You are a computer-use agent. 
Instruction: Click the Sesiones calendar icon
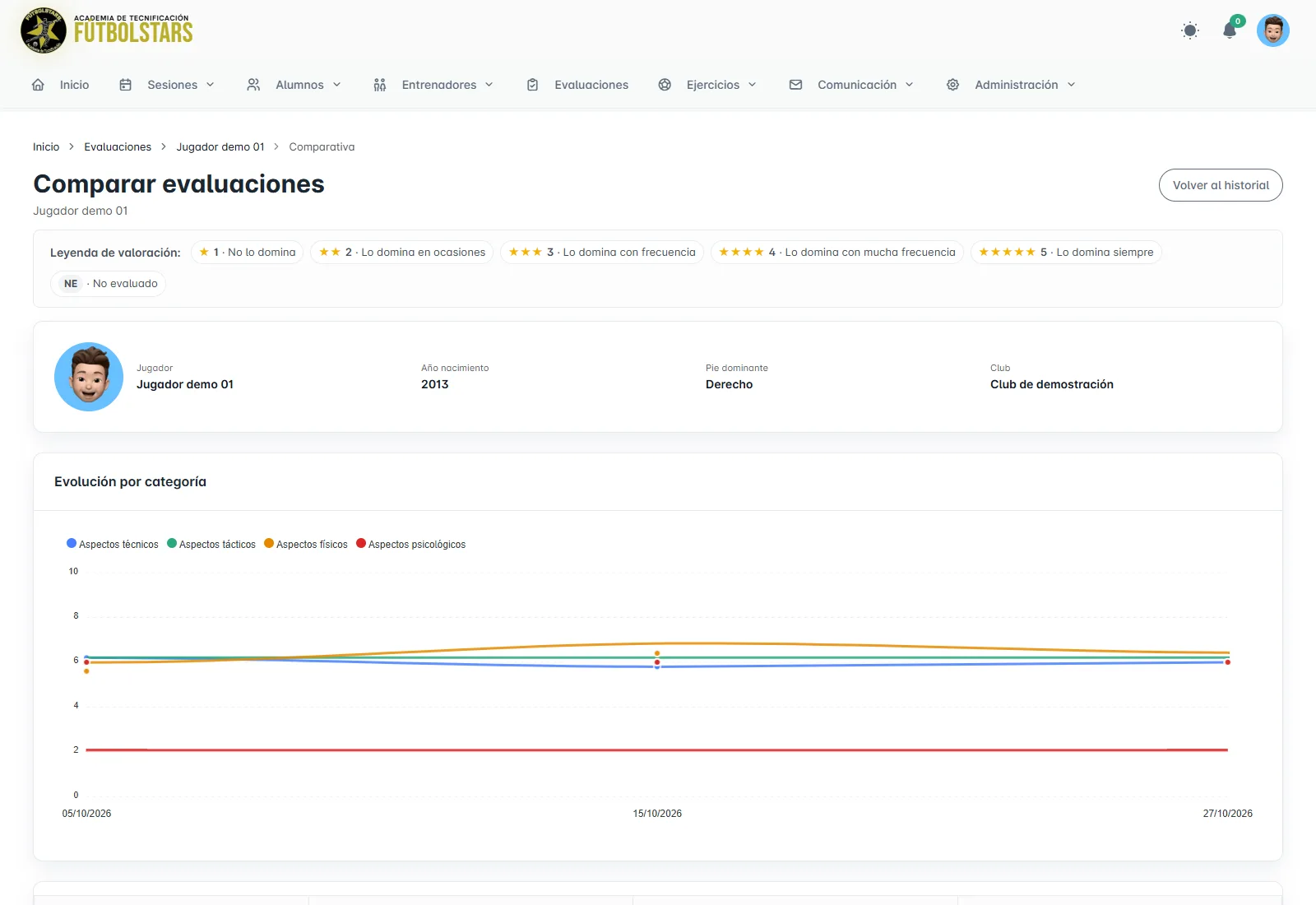click(125, 85)
